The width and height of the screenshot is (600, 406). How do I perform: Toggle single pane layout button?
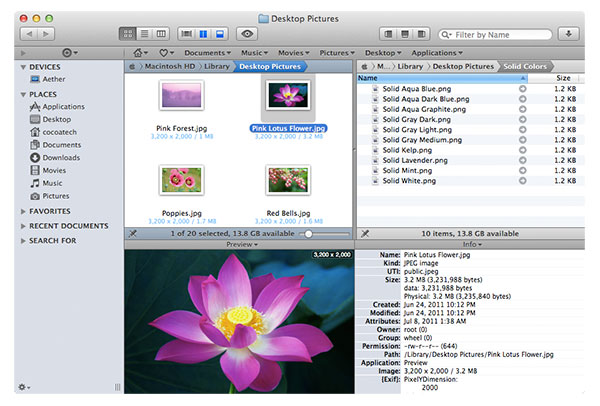click(x=187, y=34)
